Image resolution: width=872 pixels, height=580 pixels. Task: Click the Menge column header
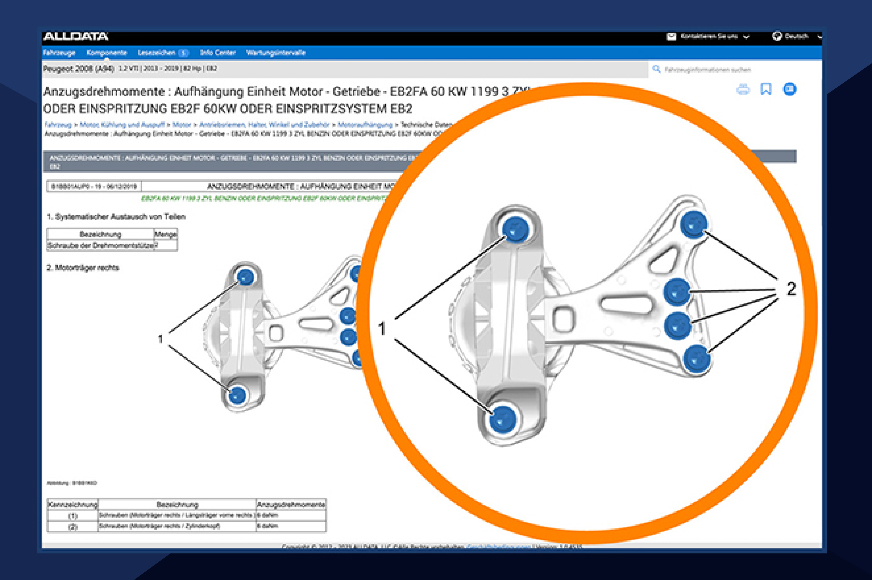click(165, 234)
